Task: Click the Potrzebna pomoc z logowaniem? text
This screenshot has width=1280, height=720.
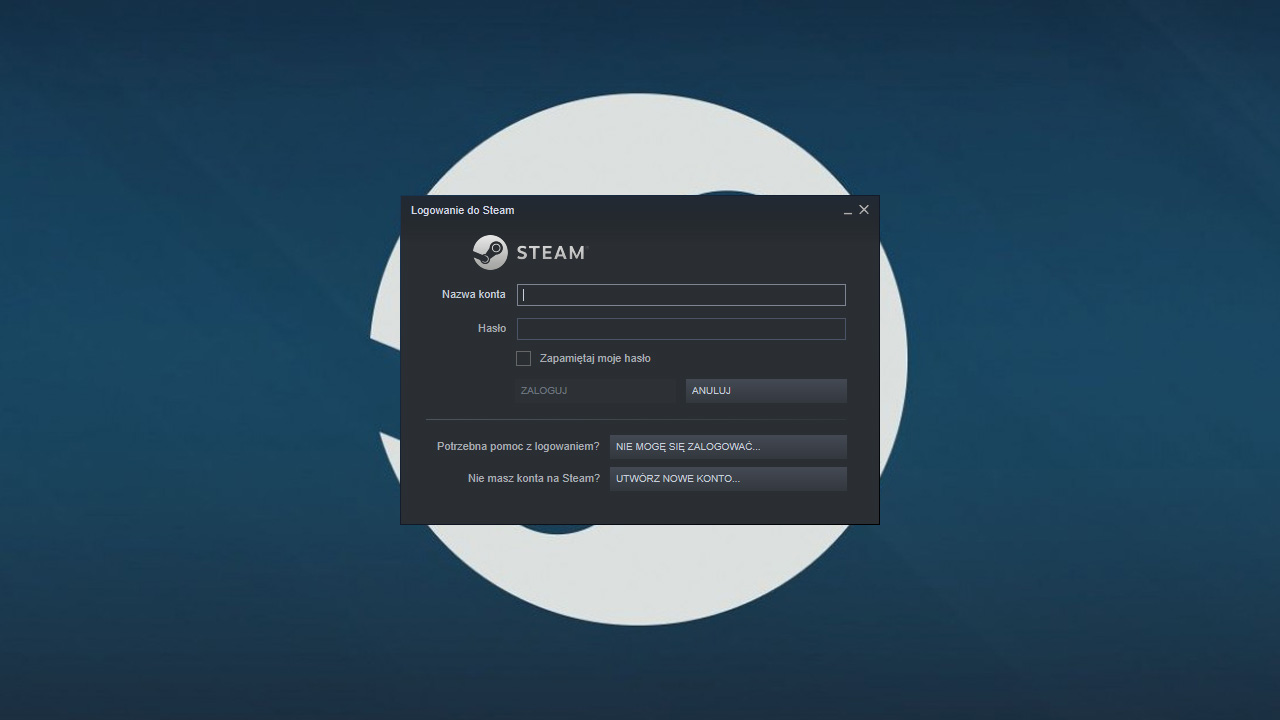Action: tap(518, 446)
